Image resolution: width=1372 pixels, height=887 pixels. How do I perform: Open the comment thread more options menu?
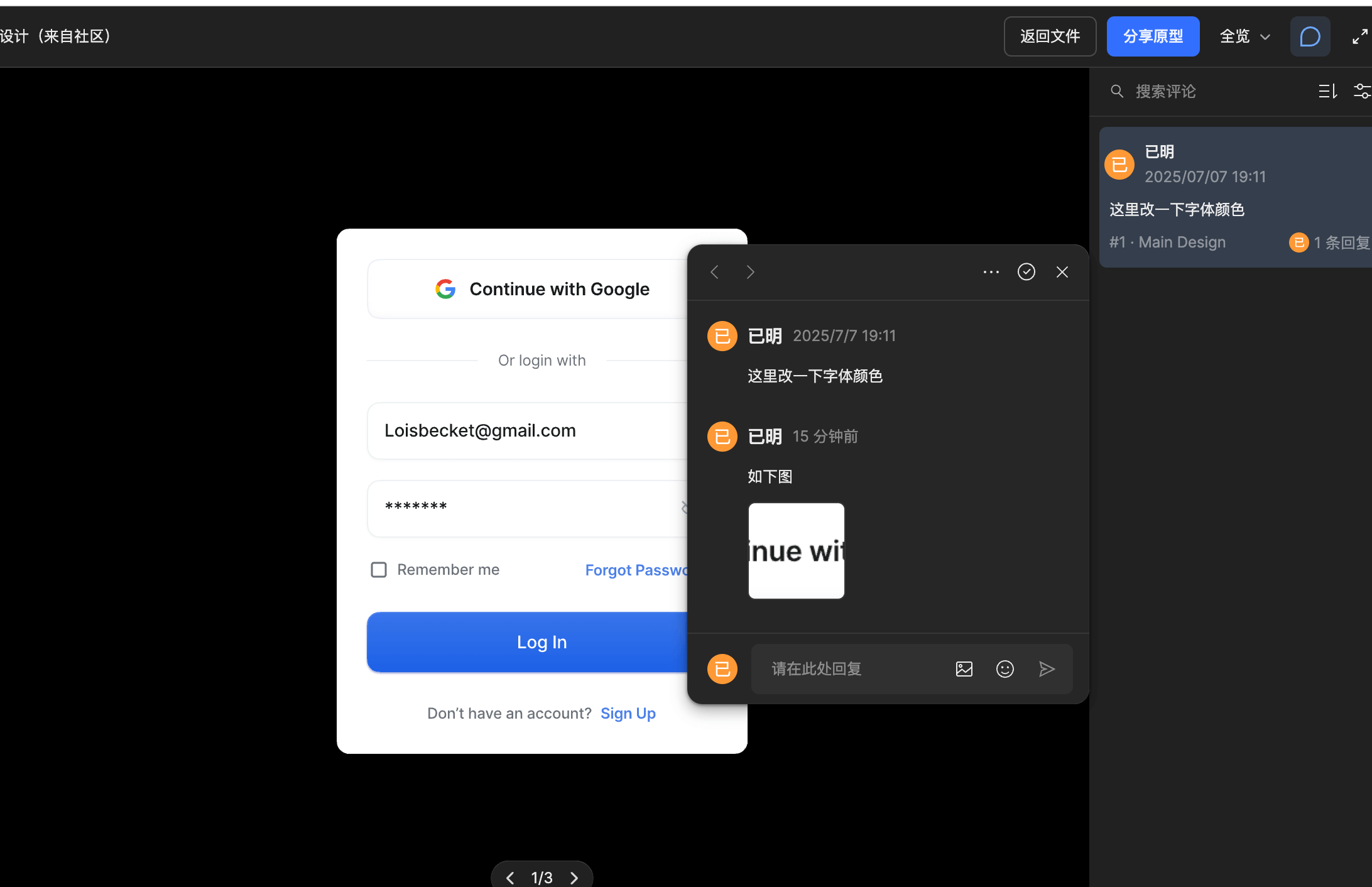[991, 272]
